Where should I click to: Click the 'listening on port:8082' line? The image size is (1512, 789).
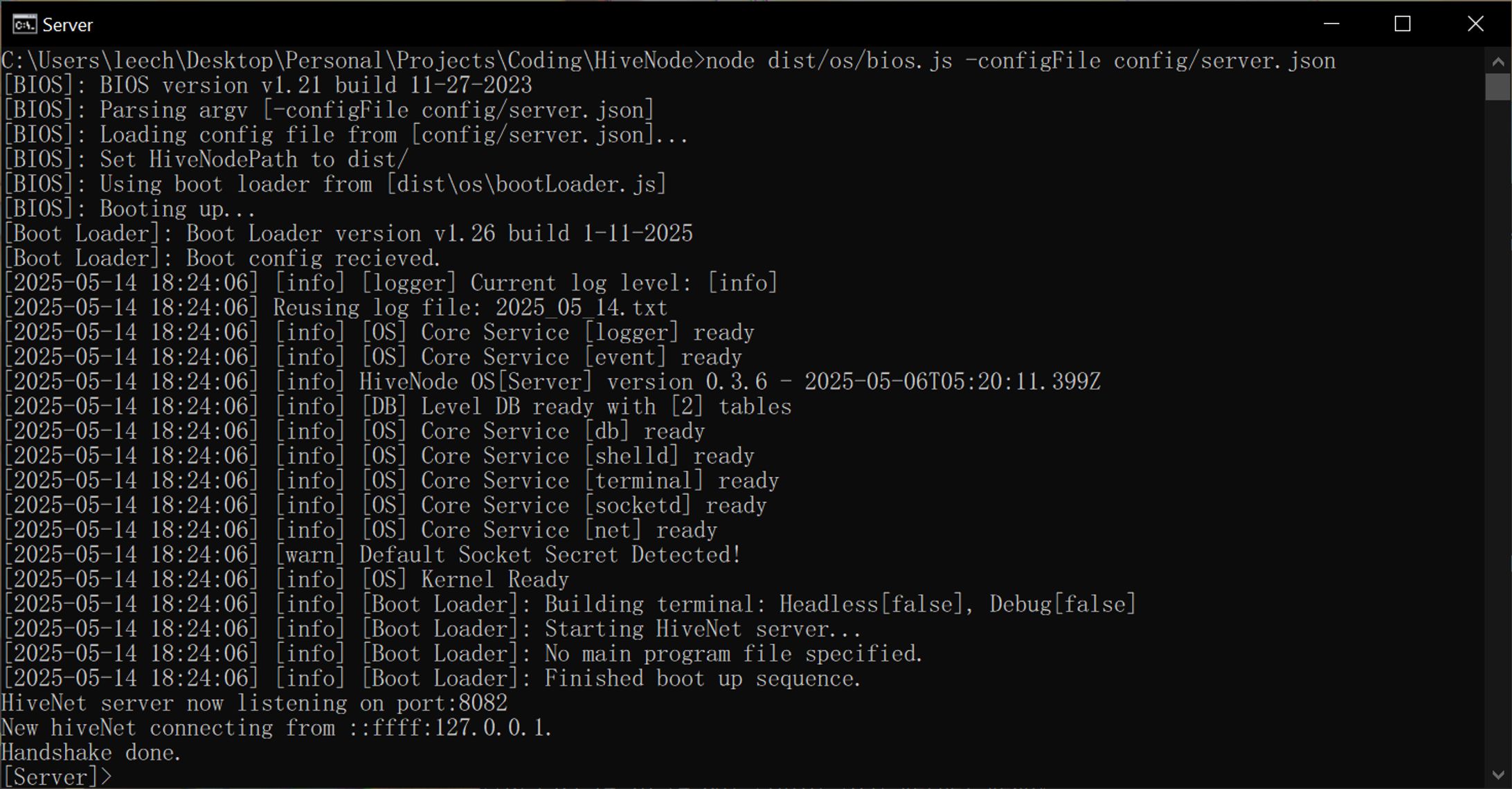tap(255, 703)
